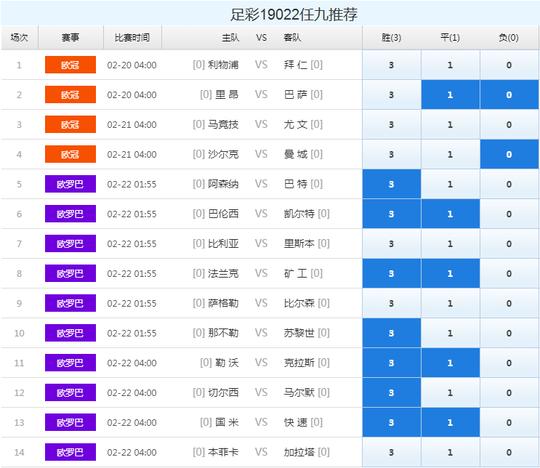The image size is (540, 468).
Task: Deselect draw (1) for 里昂 vs 巴萨
Action: [450, 95]
